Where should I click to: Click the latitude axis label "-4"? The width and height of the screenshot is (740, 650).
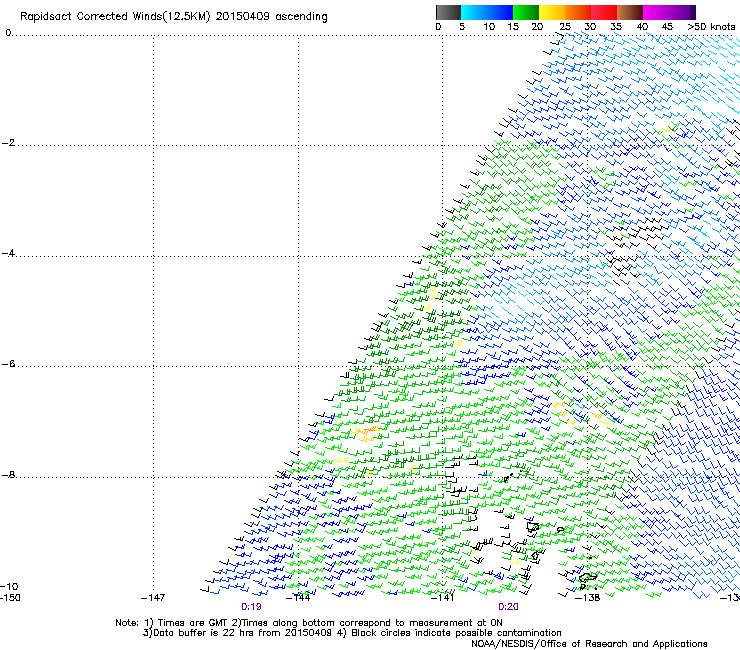[8, 253]
